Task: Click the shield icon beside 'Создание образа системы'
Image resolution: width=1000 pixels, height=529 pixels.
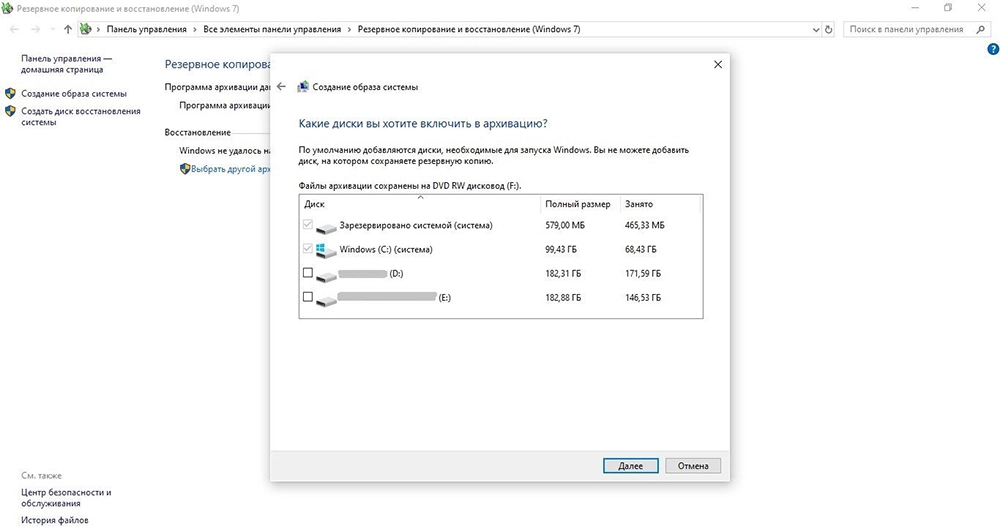Action: point(10,94)
